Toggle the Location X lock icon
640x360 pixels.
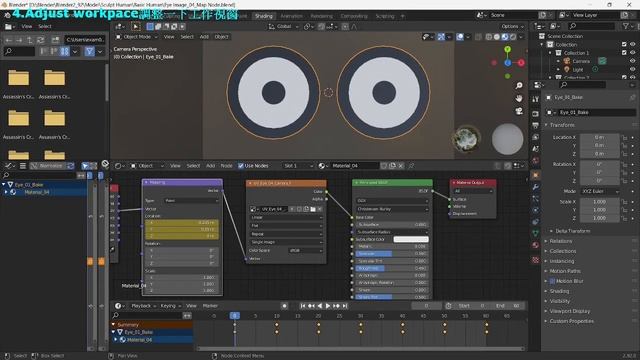624,138
